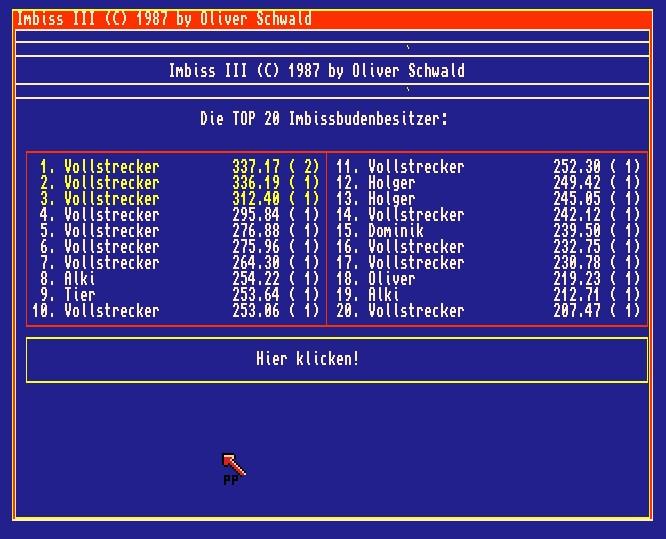Select rank 8 name Alki
Screen dimensions: 666x539
[80, 279]
